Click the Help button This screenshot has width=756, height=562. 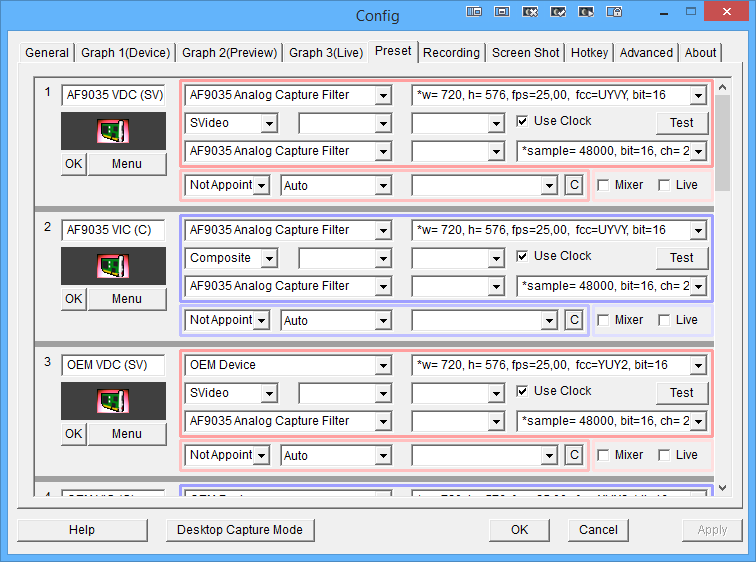tap(82, 530)
